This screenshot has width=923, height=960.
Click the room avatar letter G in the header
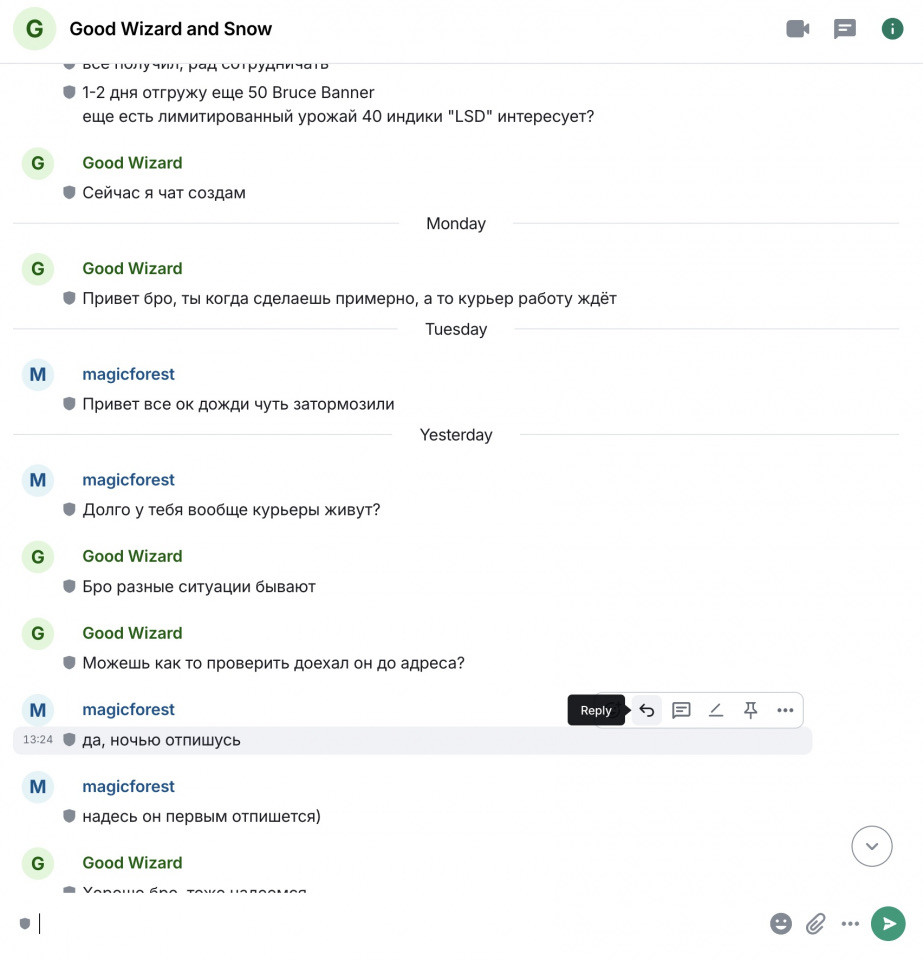35,29
